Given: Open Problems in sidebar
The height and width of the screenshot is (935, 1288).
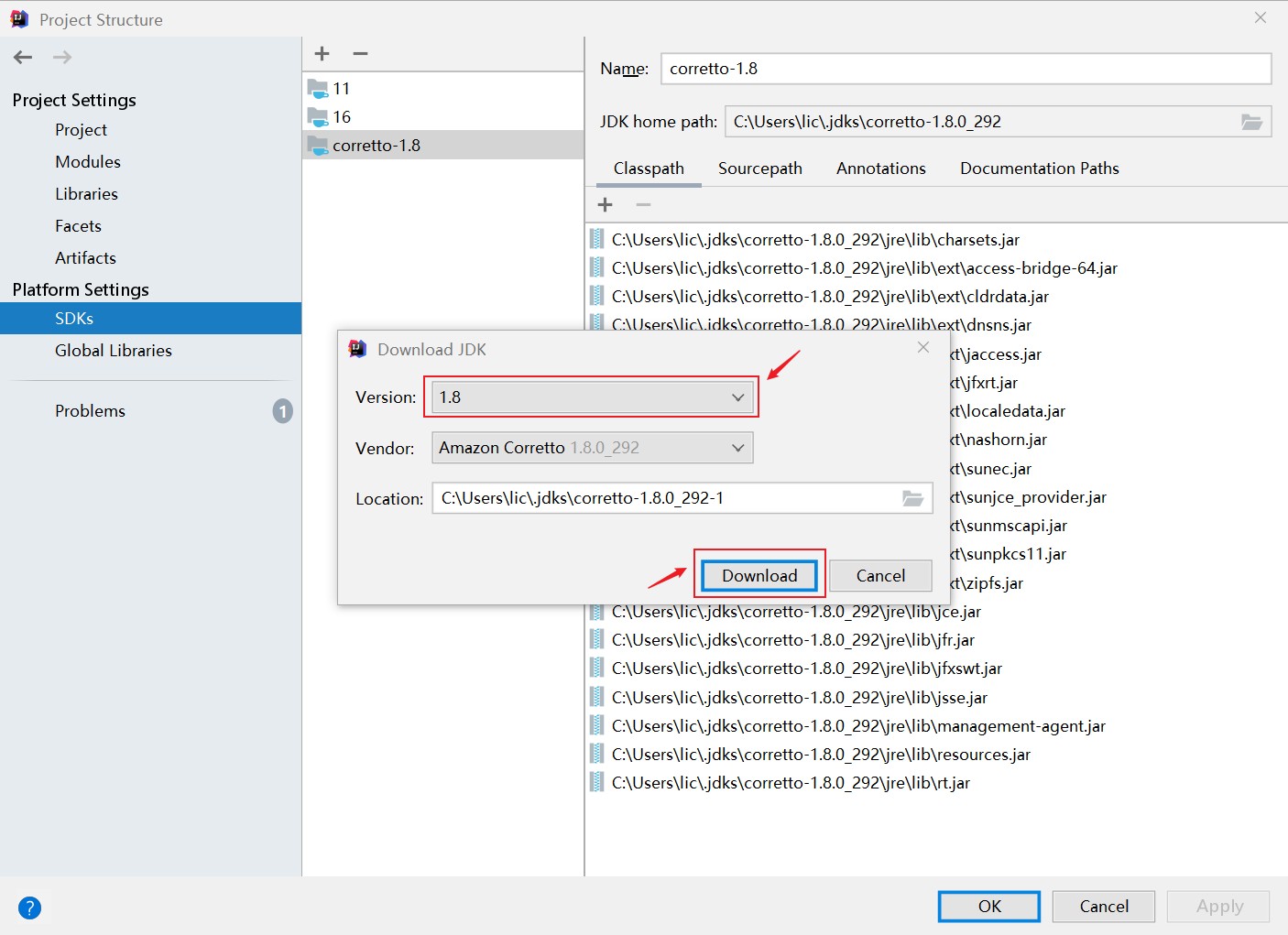Looking at the screenshot, I should point(90,411).
